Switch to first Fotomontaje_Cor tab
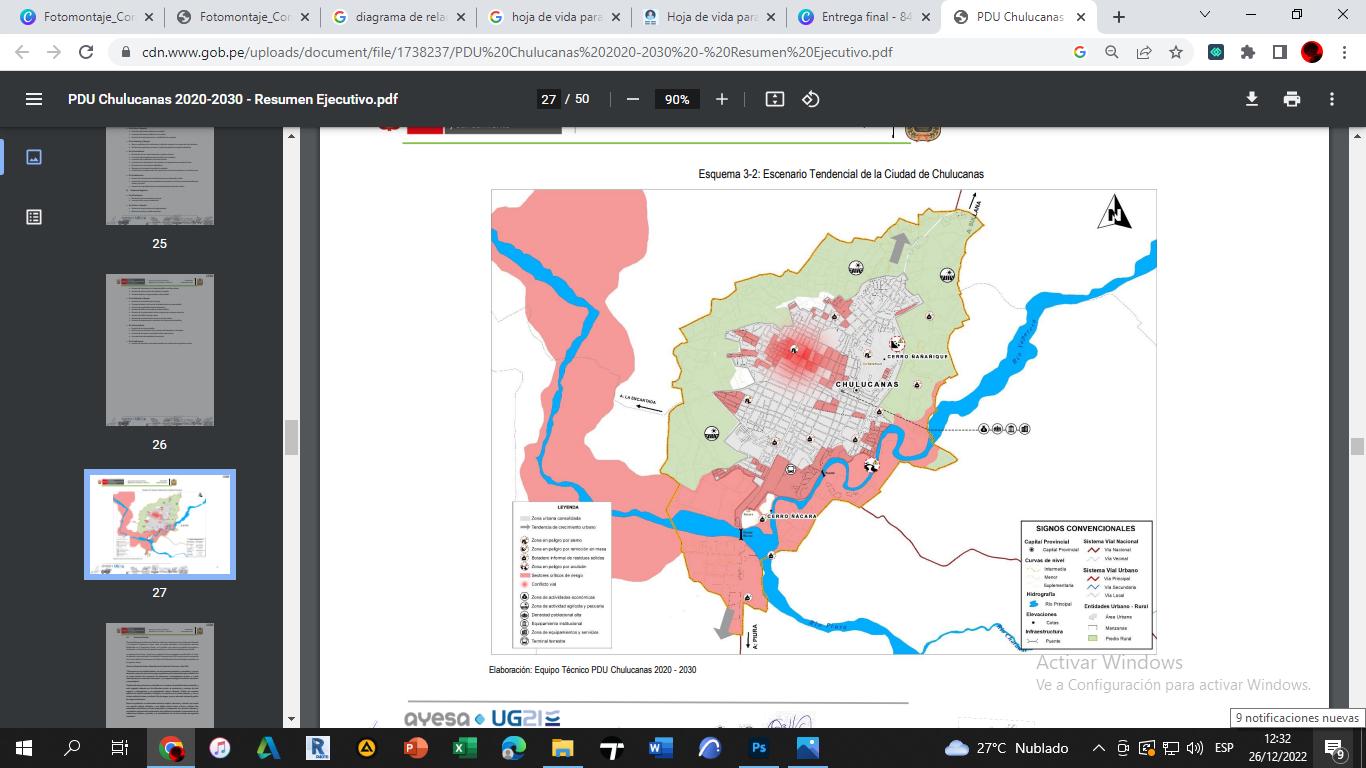This screenshot has width=1366, height=768. [x=85, y=17]
